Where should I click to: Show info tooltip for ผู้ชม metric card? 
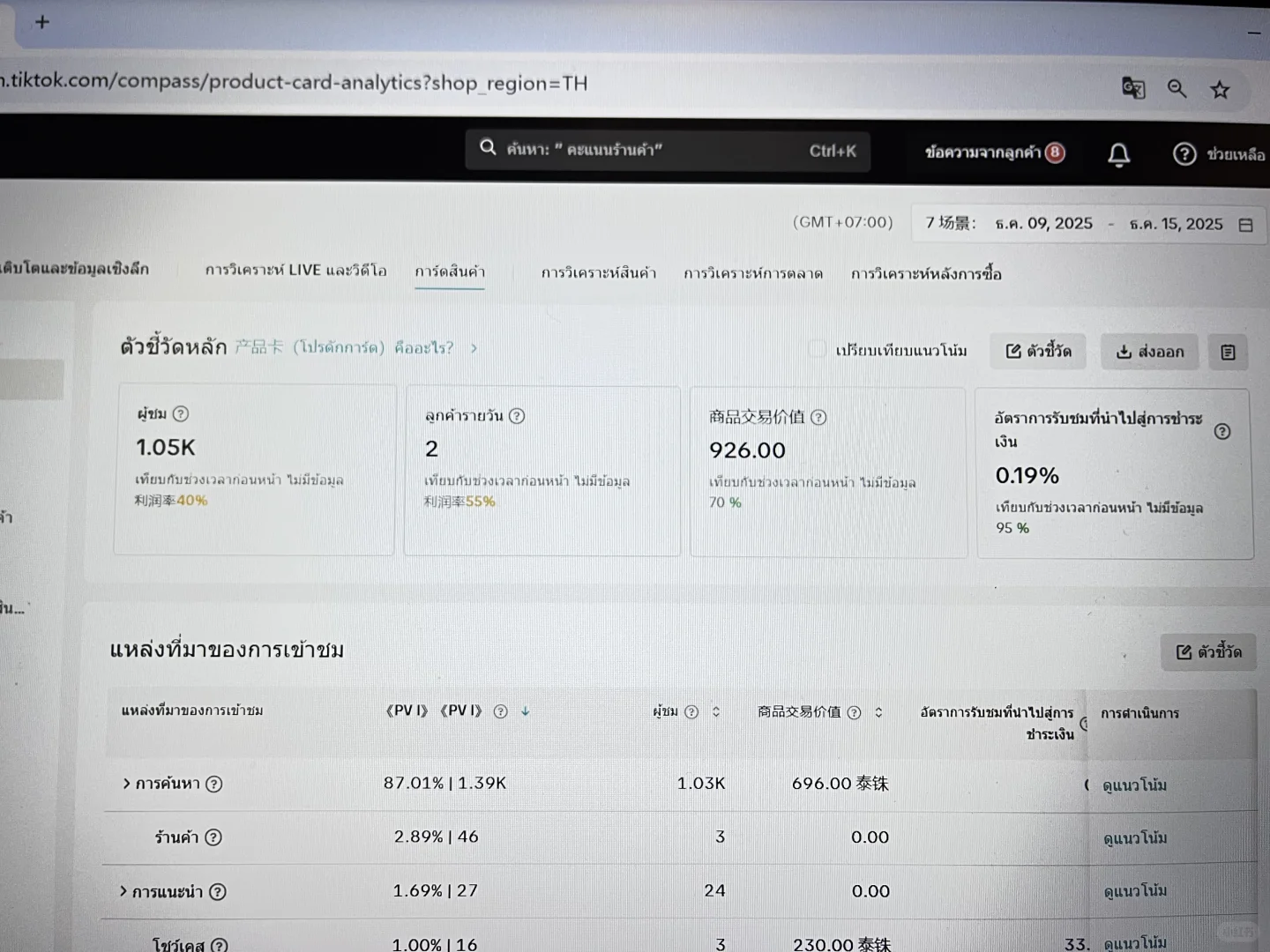pyautogui.click(x=181, y=413)
